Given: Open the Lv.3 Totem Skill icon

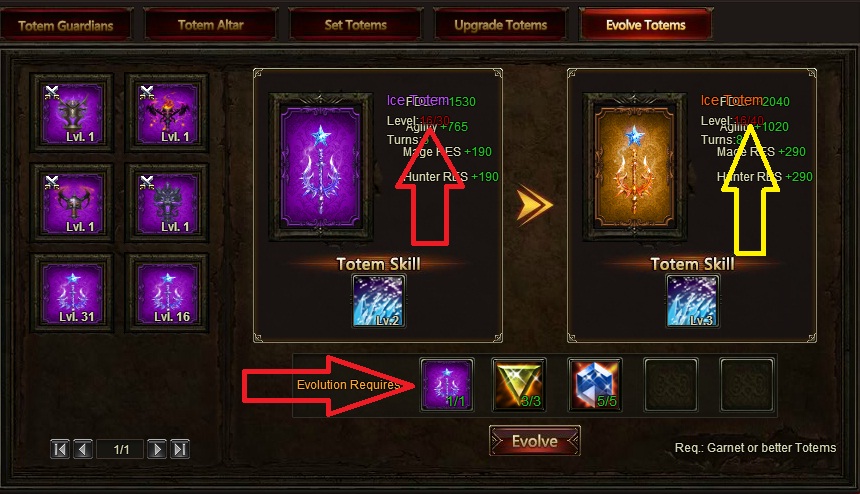Looking at the screenshot, I should point(692,301).
